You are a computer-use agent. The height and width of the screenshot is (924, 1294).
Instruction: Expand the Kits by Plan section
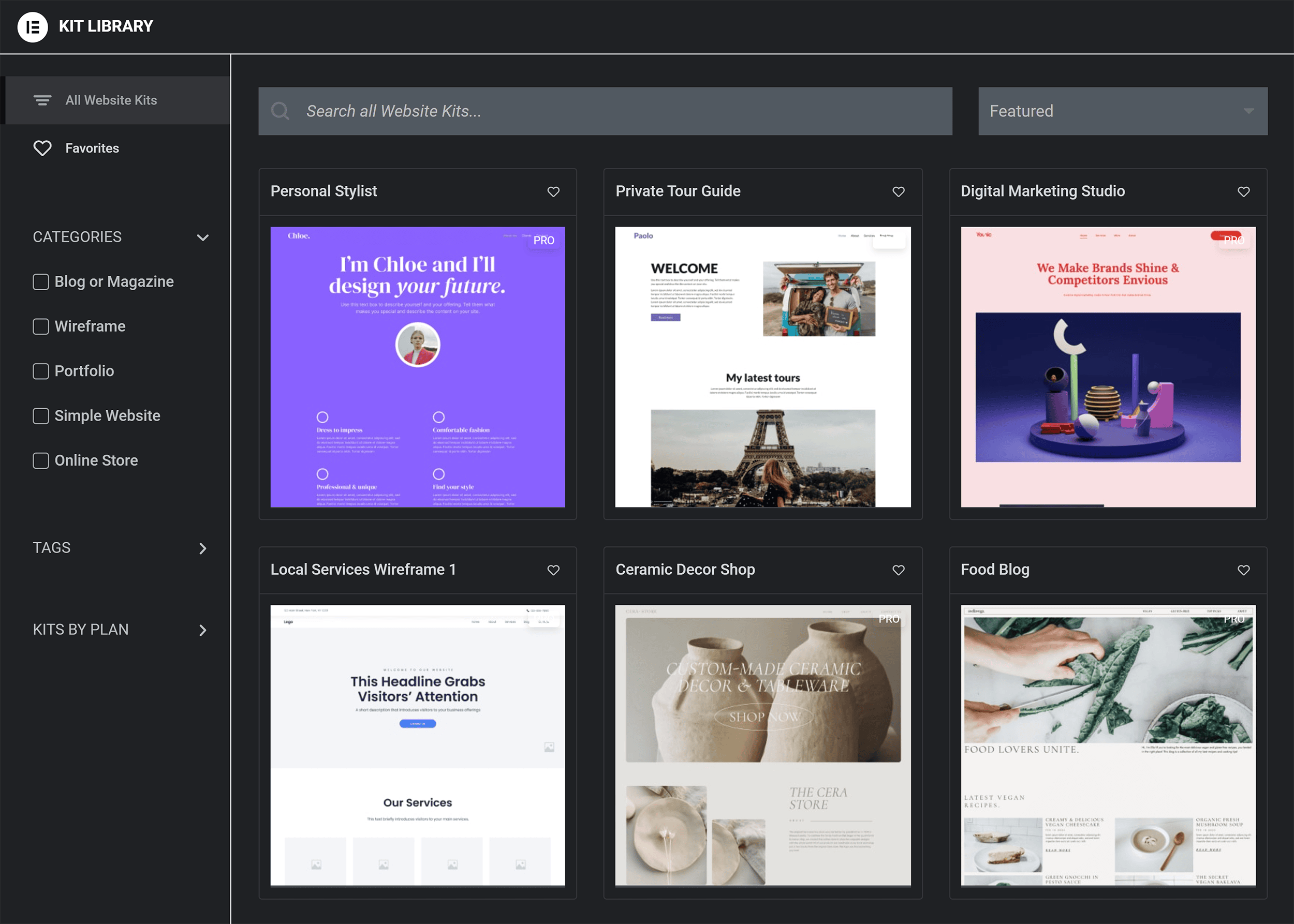(x=203, y=630)
